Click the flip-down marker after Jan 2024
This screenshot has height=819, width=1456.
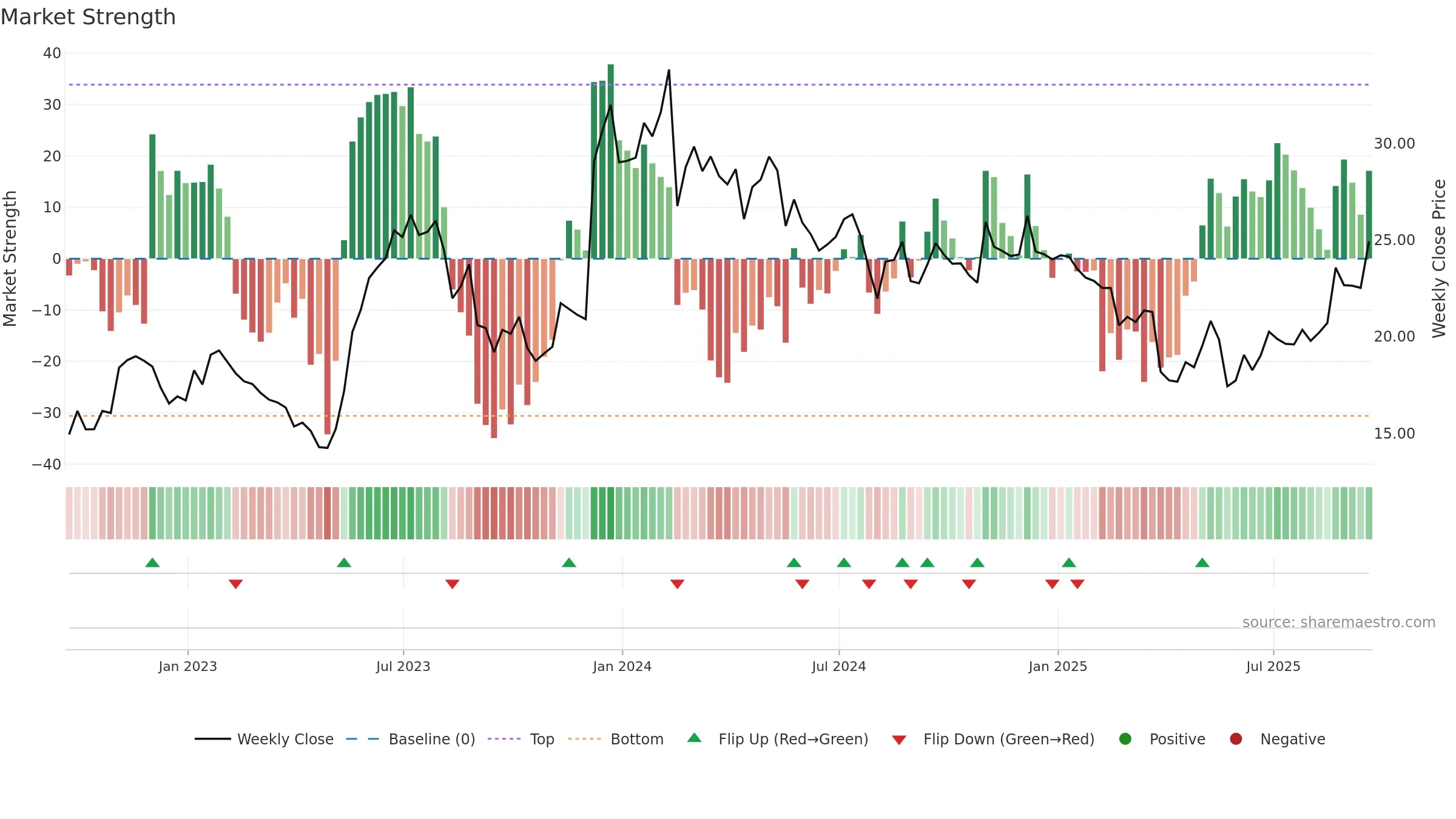click(x=678, y=584)
